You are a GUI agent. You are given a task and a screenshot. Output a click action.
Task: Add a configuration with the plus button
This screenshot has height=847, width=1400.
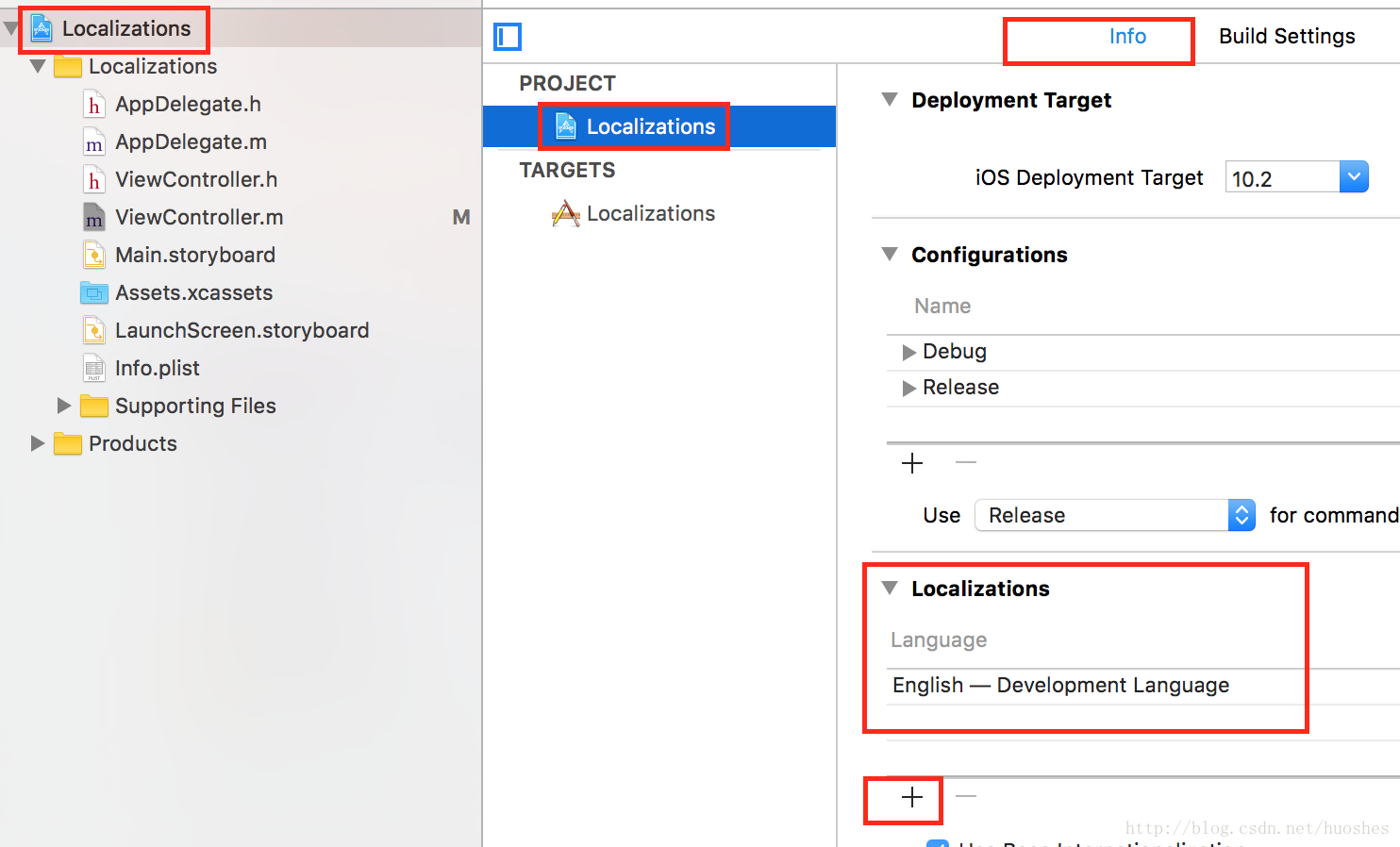912,463
